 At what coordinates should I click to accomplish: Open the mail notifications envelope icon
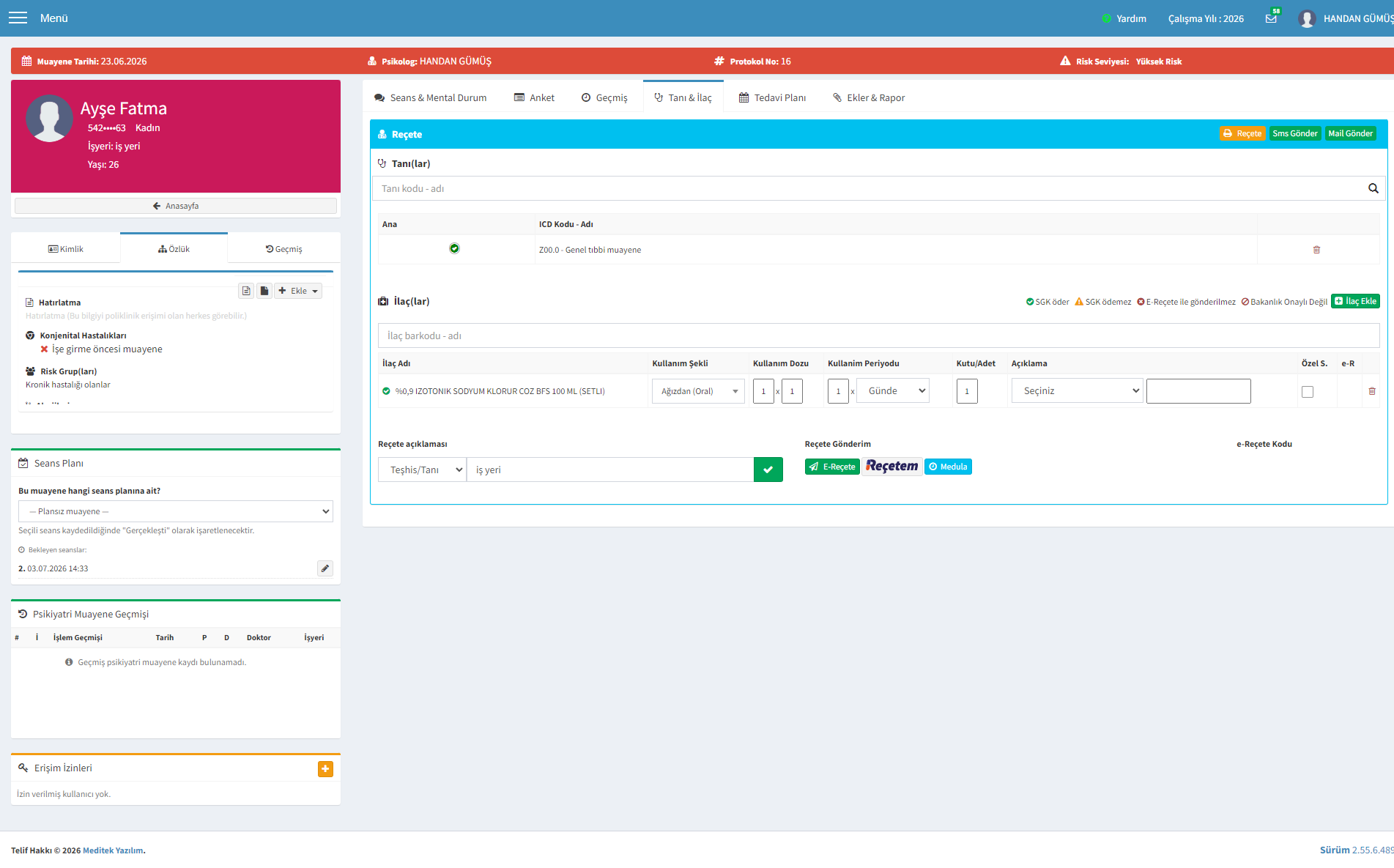1271,18
